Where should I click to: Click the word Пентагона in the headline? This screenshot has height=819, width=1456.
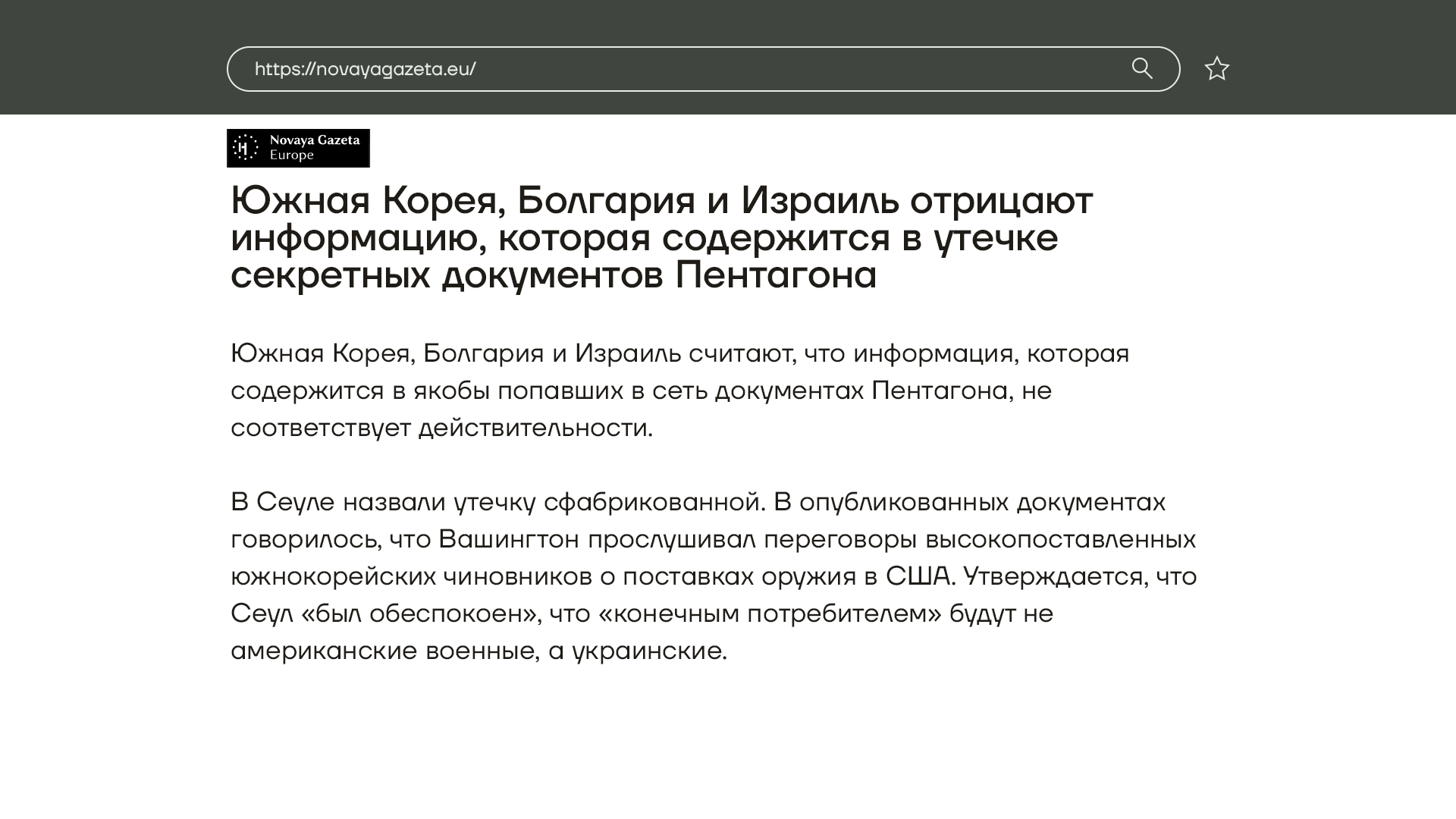tap(775, 275)
